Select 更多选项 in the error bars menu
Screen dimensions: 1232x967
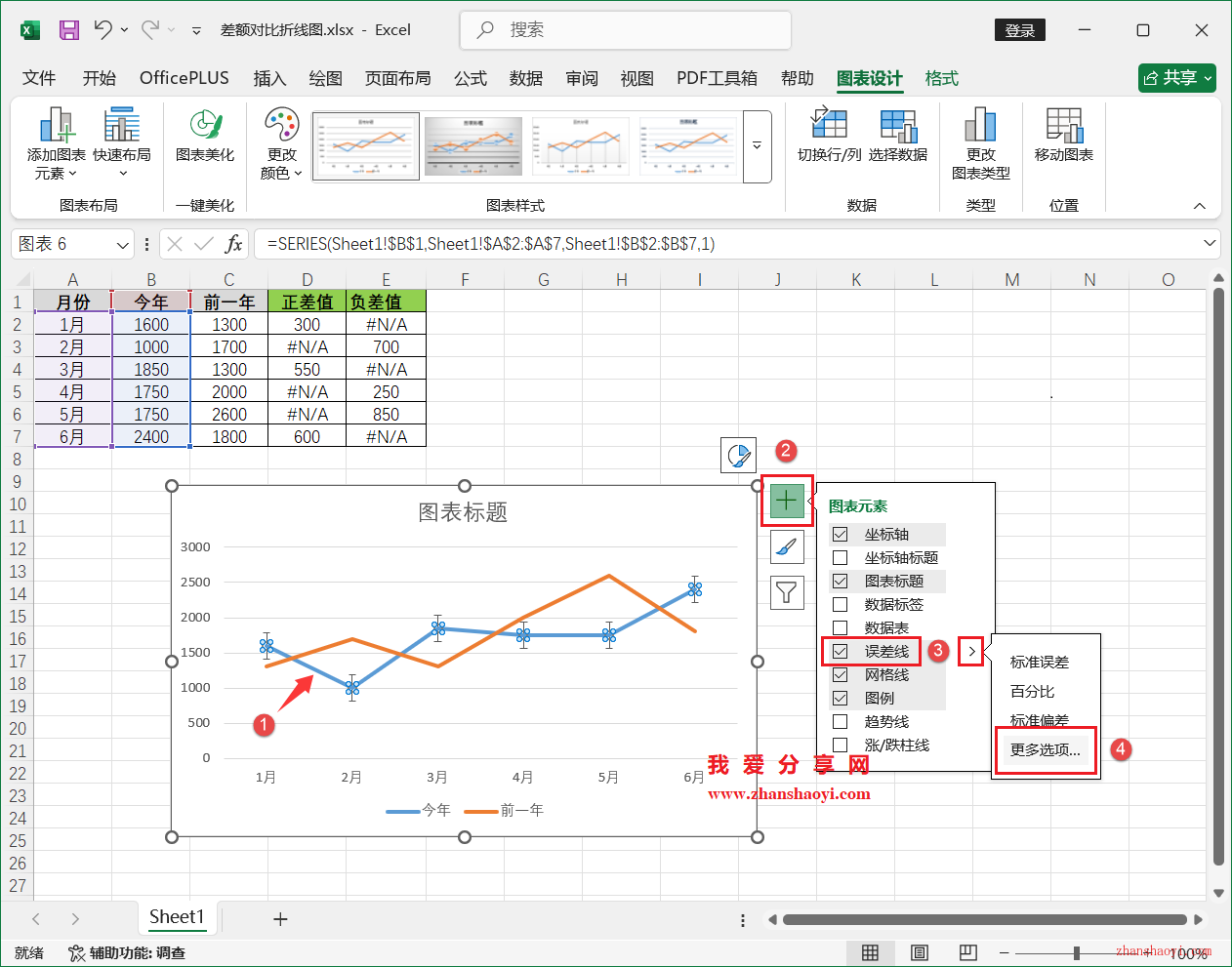pyautogui.click(x=1045, y=749)
